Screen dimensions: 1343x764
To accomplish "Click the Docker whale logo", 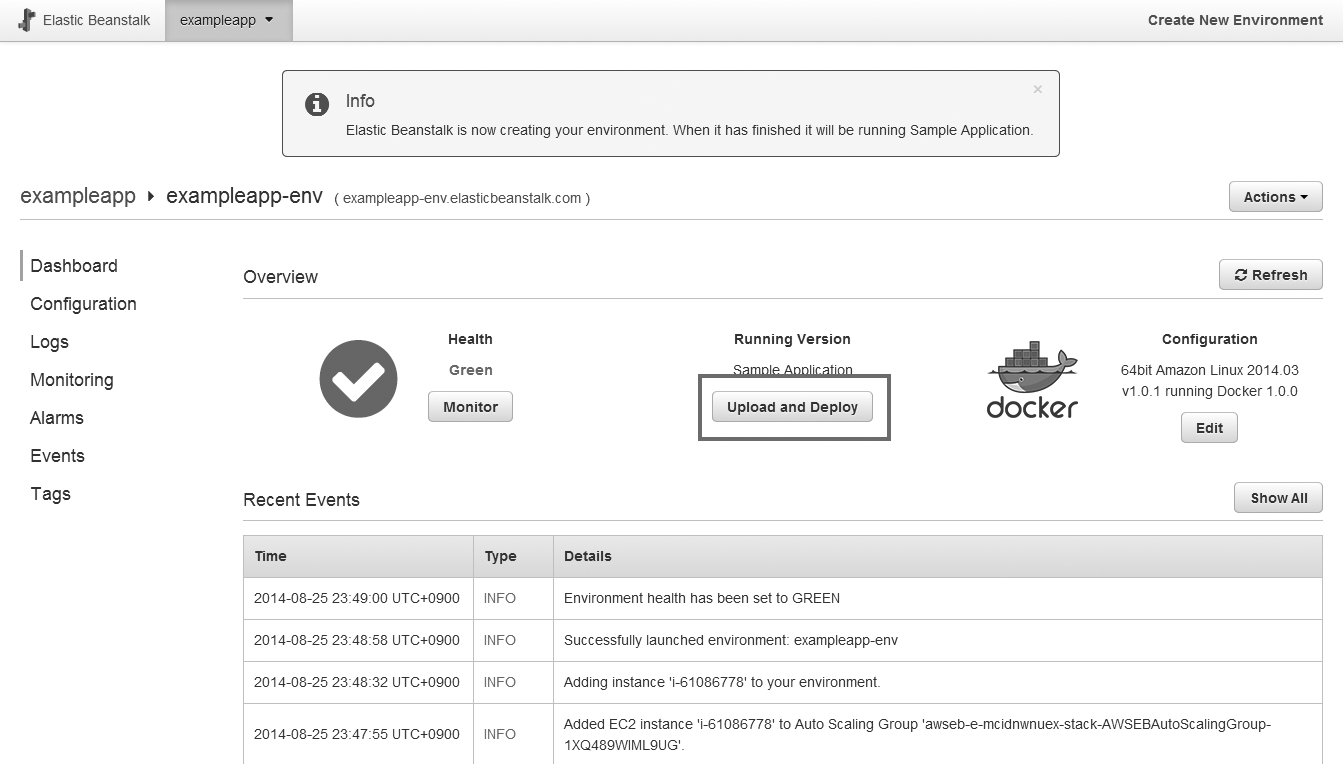I will [1032, 382].
